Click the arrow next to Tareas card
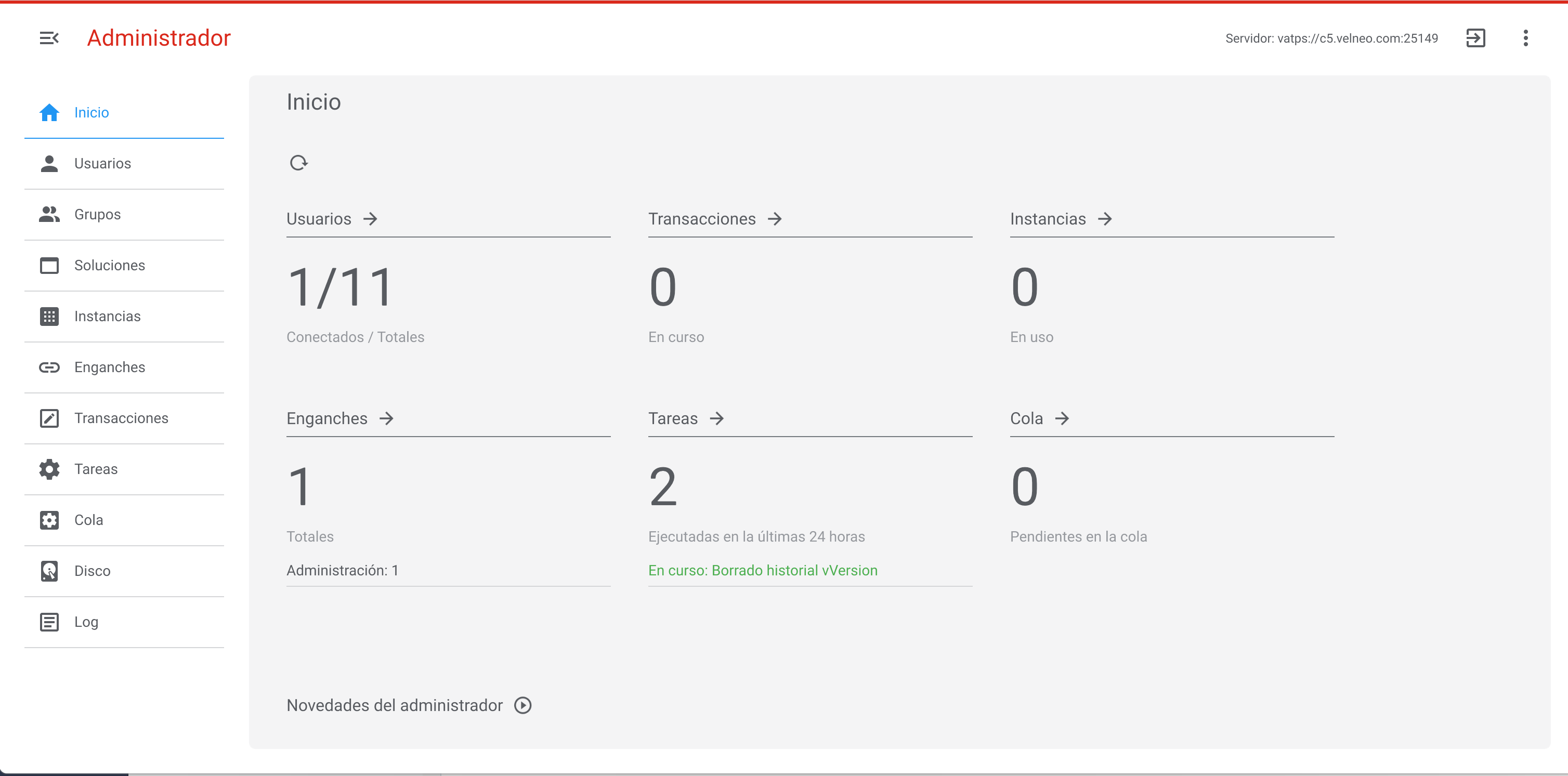The image size is (1568, 776). (x=716, y=418)
